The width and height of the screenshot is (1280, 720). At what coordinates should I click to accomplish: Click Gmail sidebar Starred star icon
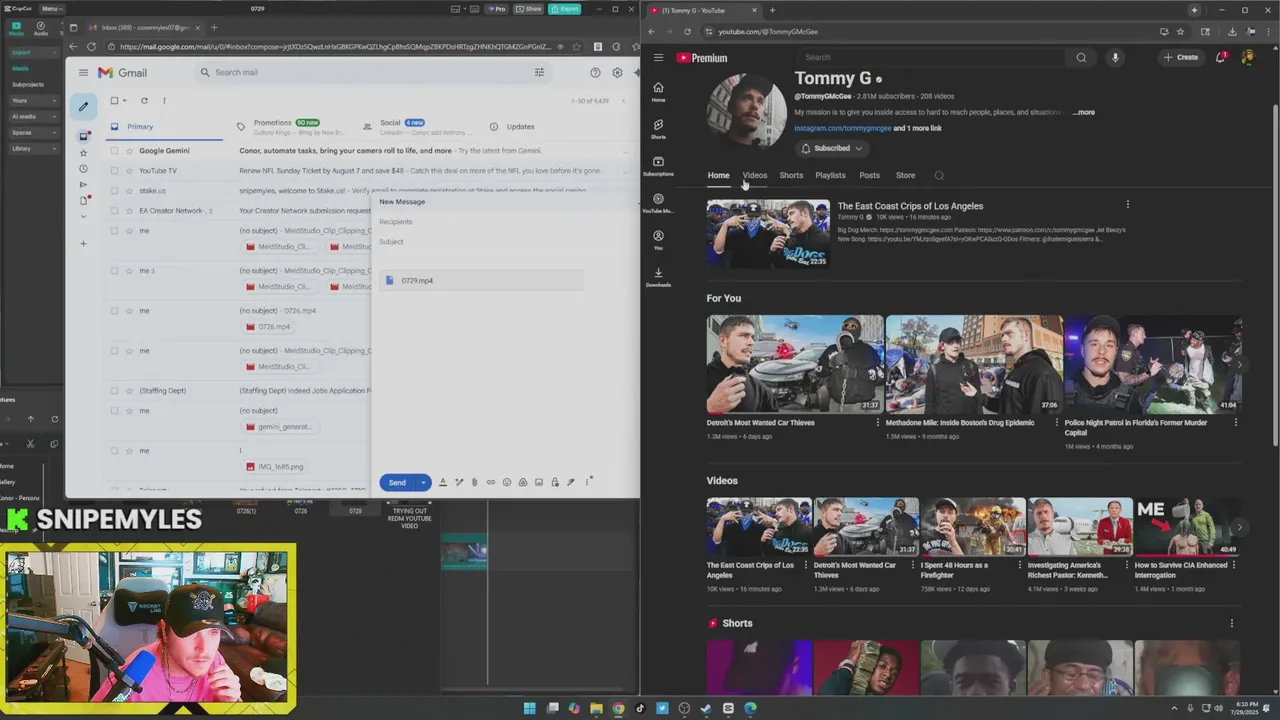(83, 152)
